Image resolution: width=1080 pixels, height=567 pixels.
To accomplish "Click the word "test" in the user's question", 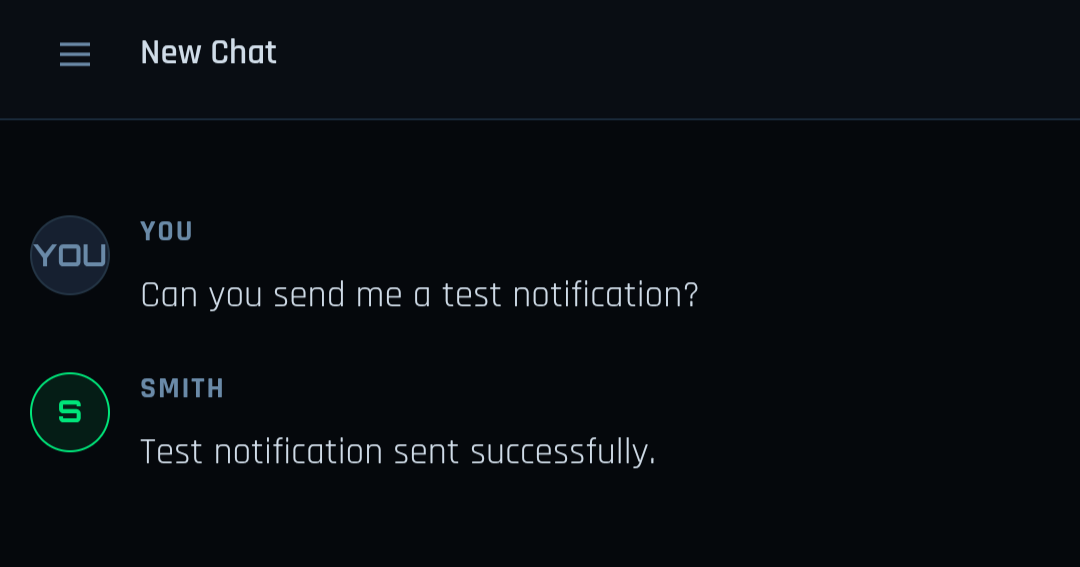I will tap(471, 295).
